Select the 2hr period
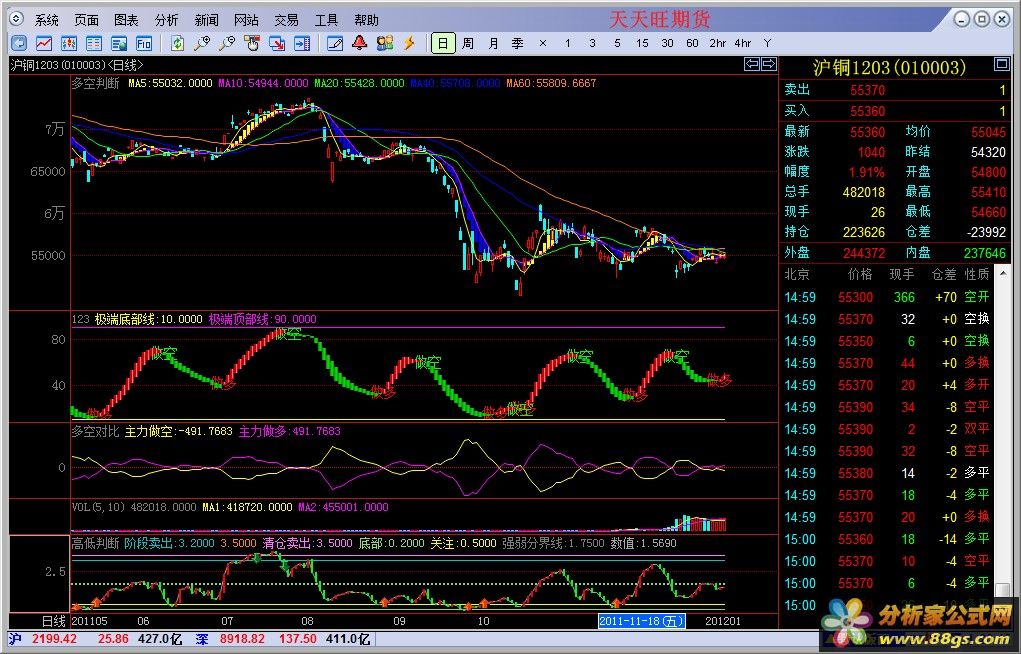Image resolution: width=1021 pixels, height=654 pixels. click(x=718, y=43)
